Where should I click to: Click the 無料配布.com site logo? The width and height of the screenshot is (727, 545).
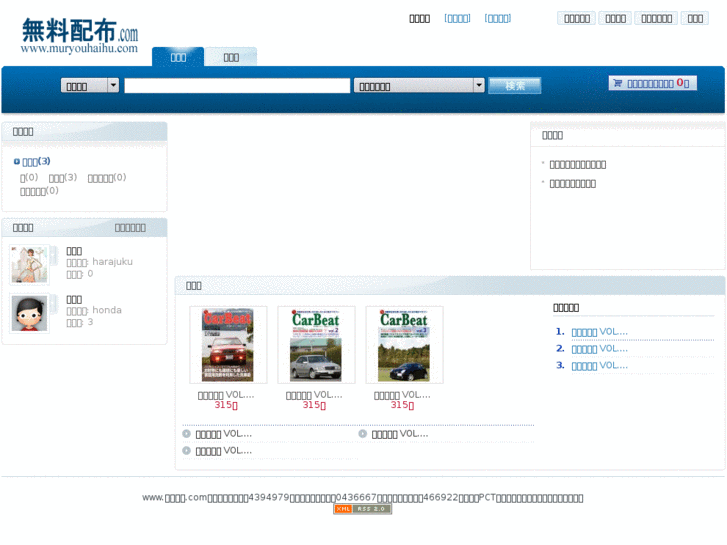click(x=80, y=36)
